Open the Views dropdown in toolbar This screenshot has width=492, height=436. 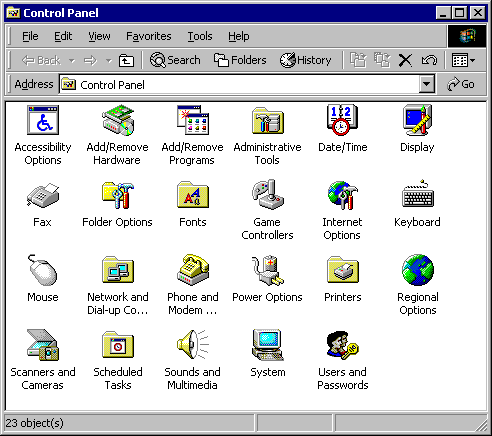[x=463, y=60]
